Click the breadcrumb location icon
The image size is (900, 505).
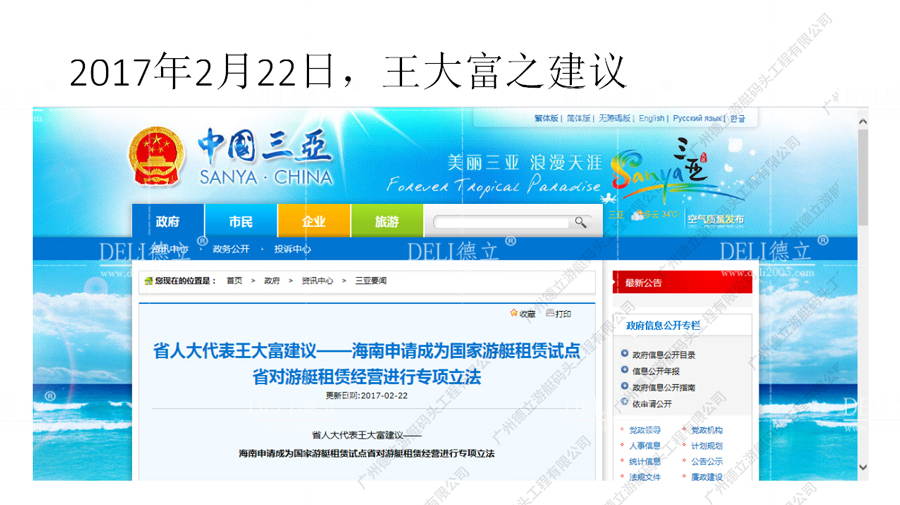click(x=149, y=281)
